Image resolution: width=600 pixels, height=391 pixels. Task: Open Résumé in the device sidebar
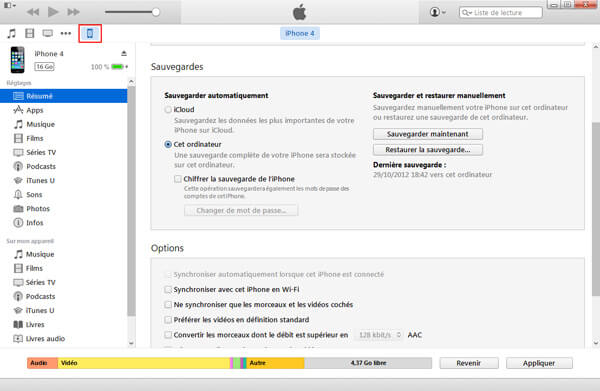(x=64, y=96)
